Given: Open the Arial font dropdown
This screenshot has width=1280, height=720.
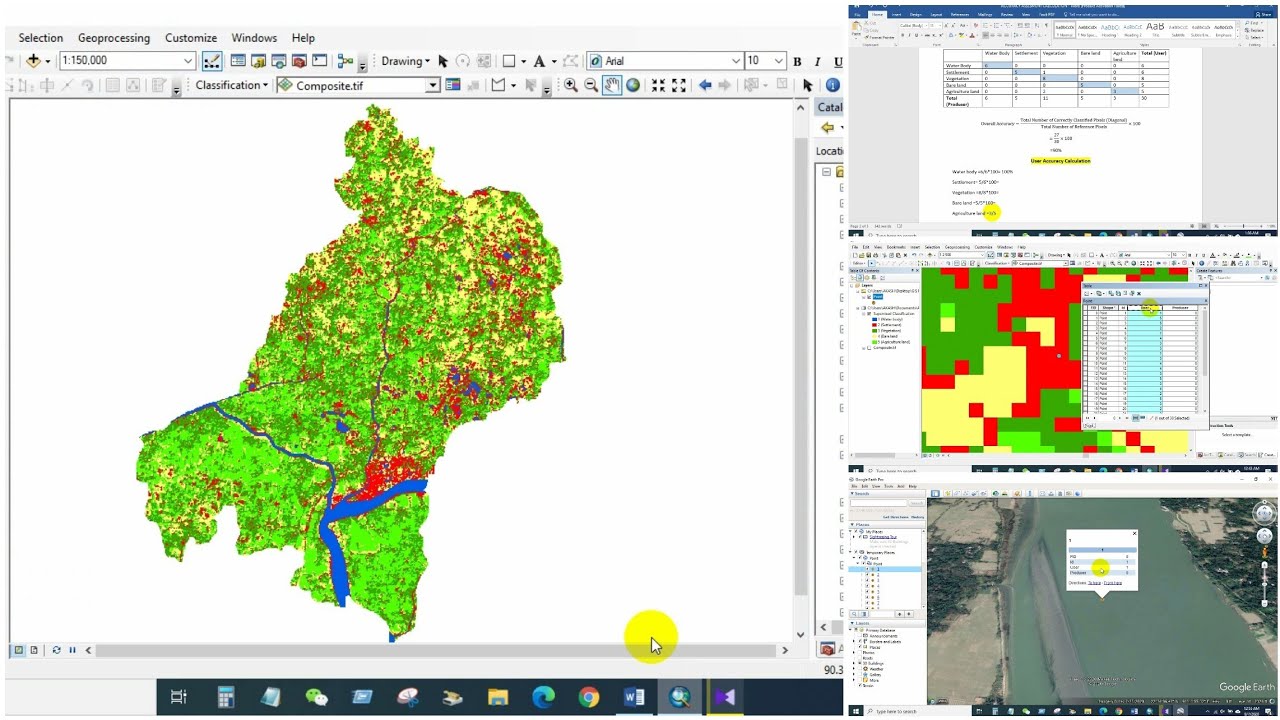Looking at the screenshot, I should coord(736,61).
